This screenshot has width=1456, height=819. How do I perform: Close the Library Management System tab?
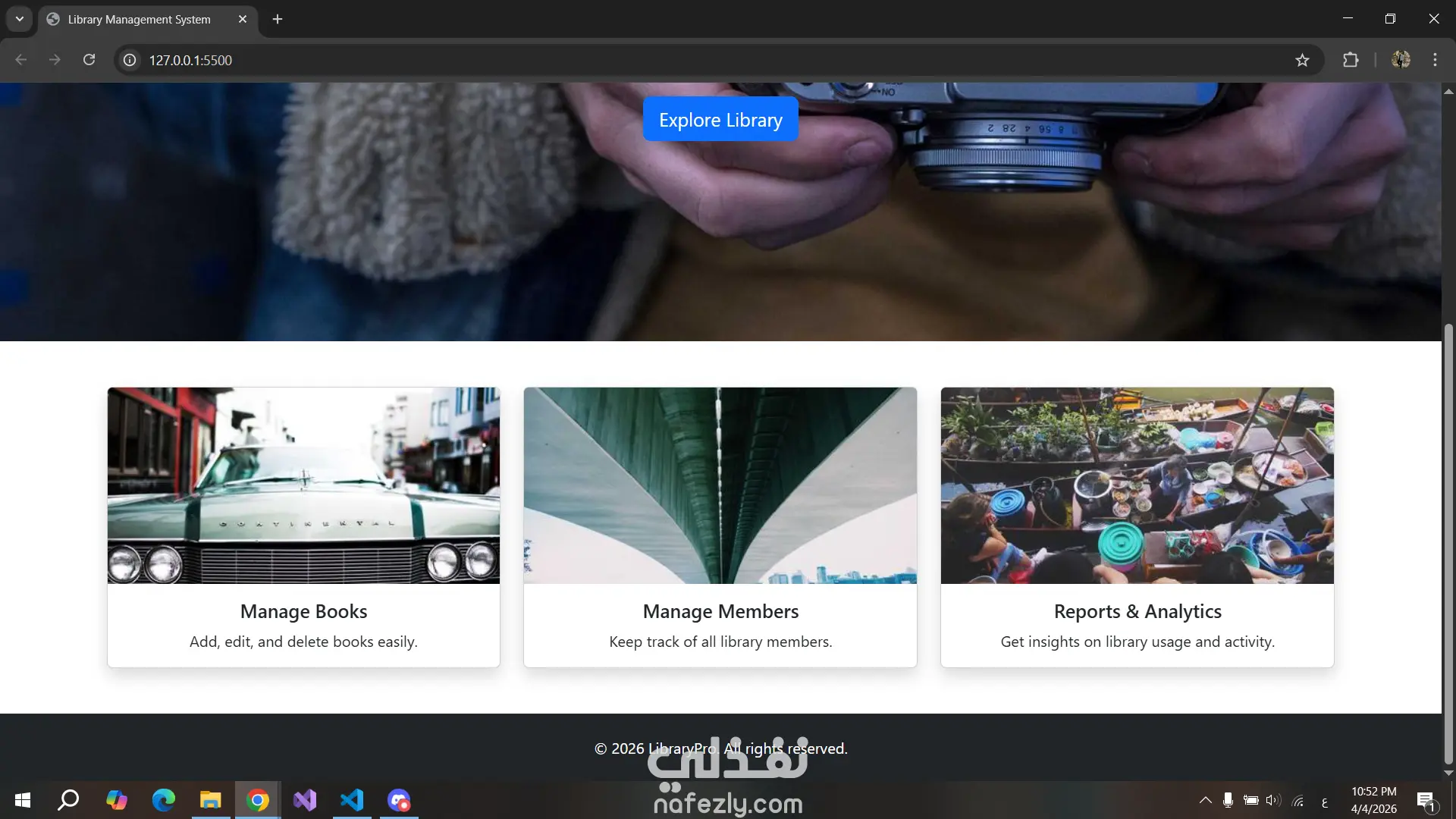coord(243,19)
